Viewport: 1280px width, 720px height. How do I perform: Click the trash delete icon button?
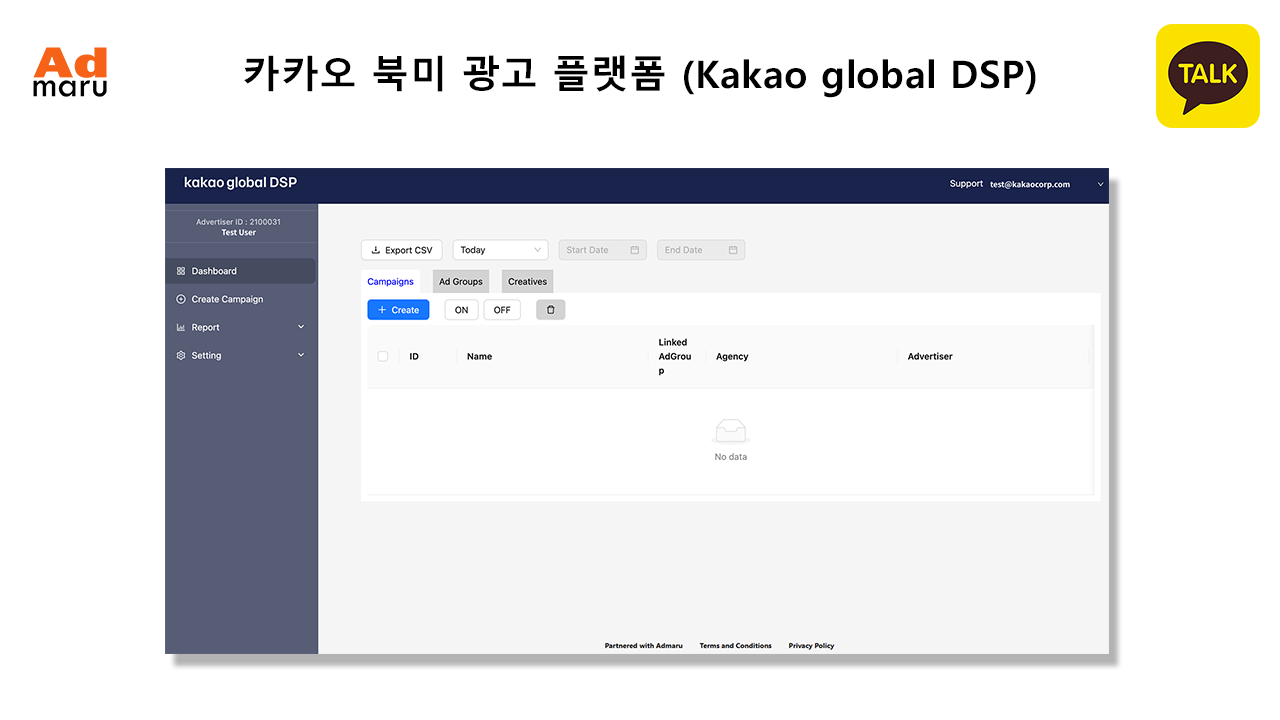pos(550,310)
